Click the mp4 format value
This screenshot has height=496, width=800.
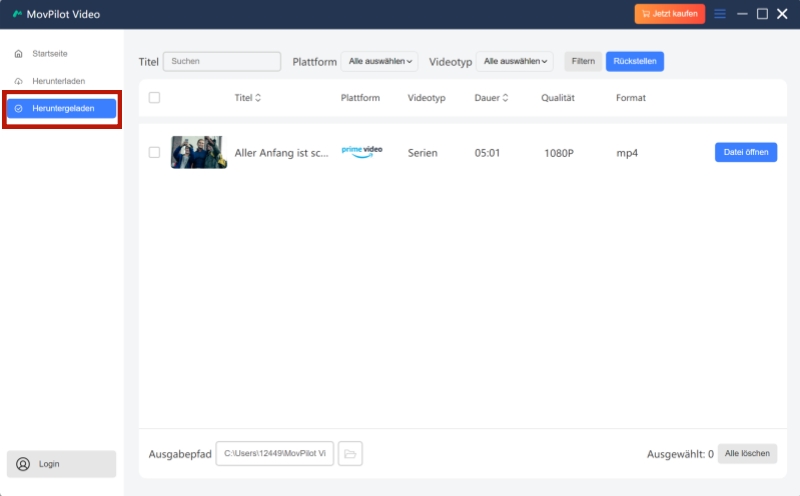pyautogui.click(x=627, y=153)
